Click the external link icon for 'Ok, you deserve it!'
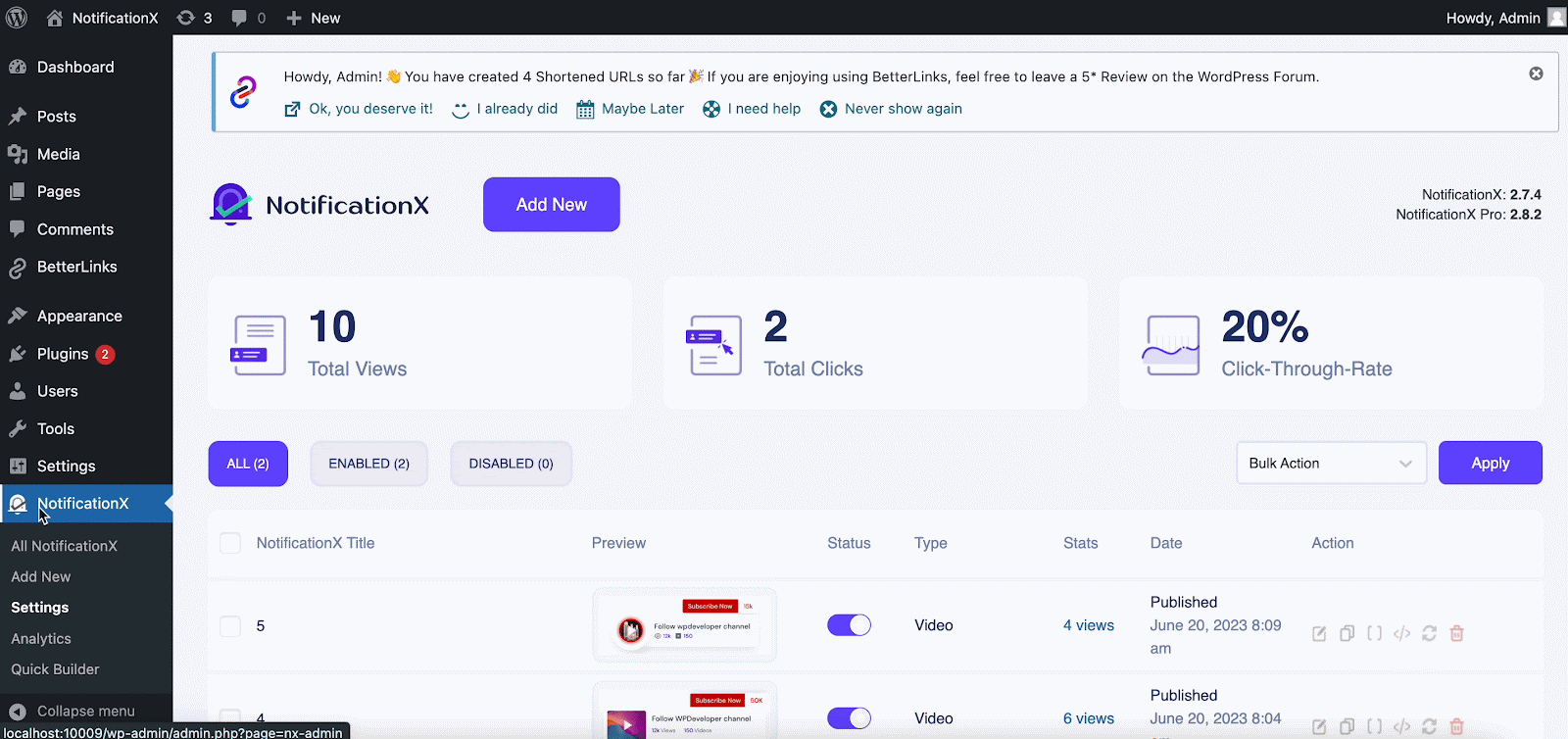The image size is (1568, 739). 292,109
